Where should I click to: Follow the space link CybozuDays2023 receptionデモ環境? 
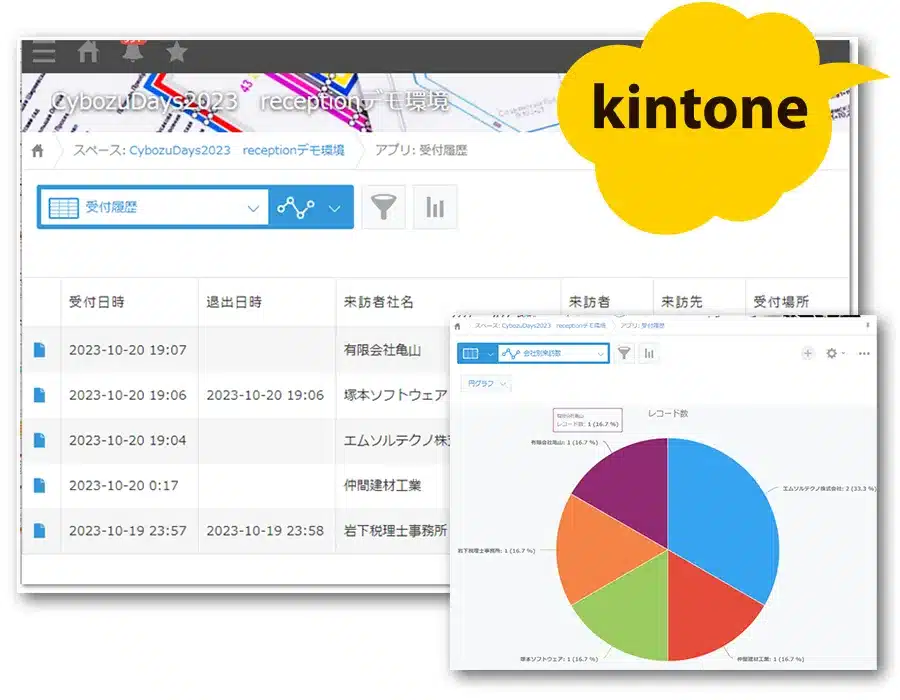pos(237,151)
